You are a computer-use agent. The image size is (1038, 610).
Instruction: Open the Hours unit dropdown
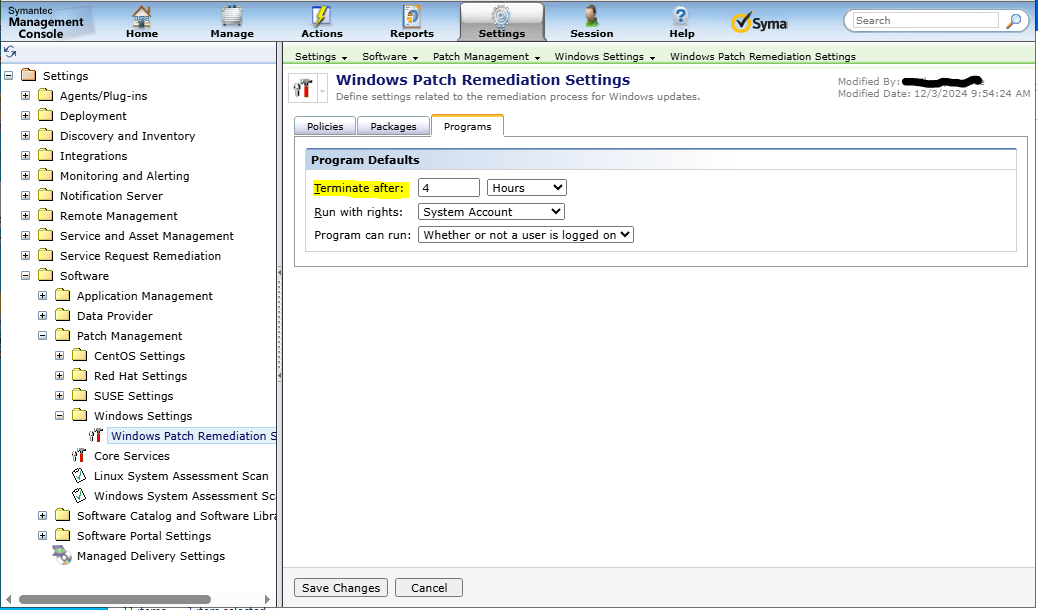[x=526, y=188]
